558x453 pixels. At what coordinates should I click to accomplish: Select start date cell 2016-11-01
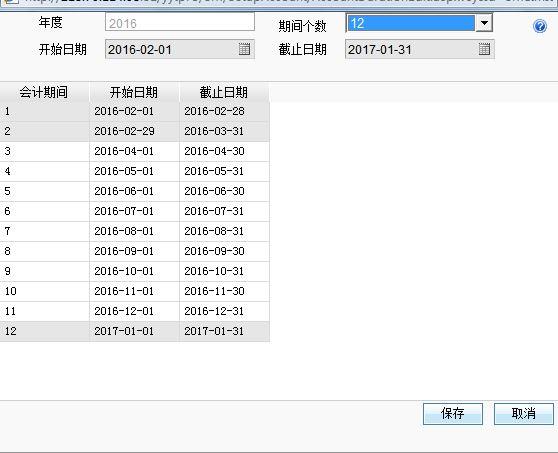pyautogui.click(x=134, y=291)
